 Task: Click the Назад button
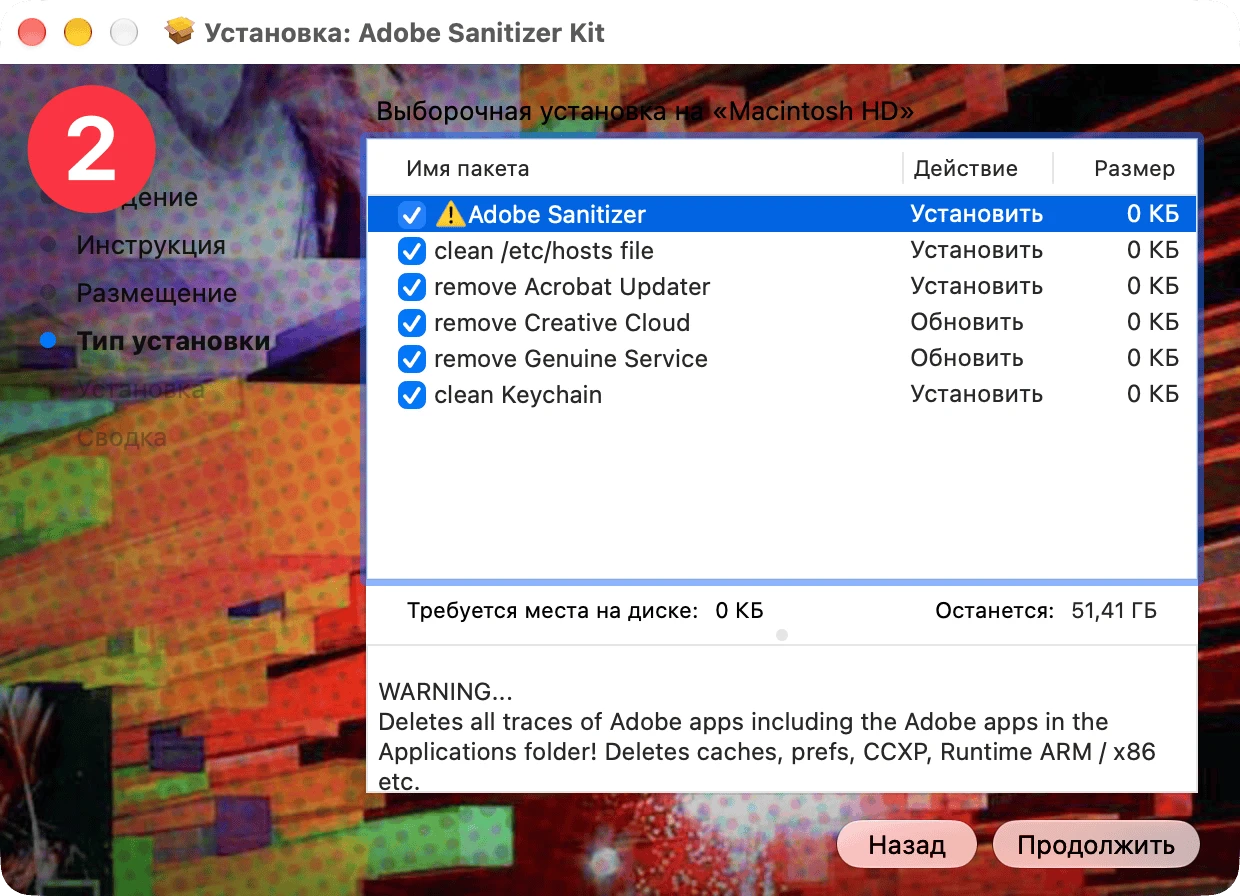(x=907, y=845)
